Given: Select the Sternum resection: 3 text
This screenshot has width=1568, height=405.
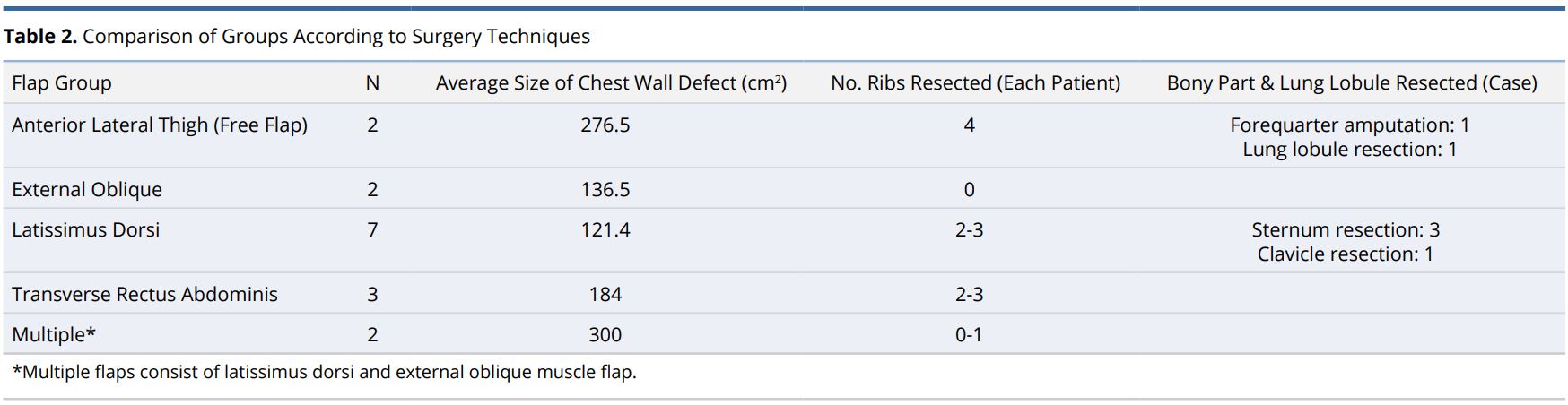Looking at the screenshot, I should (1346, 230).
